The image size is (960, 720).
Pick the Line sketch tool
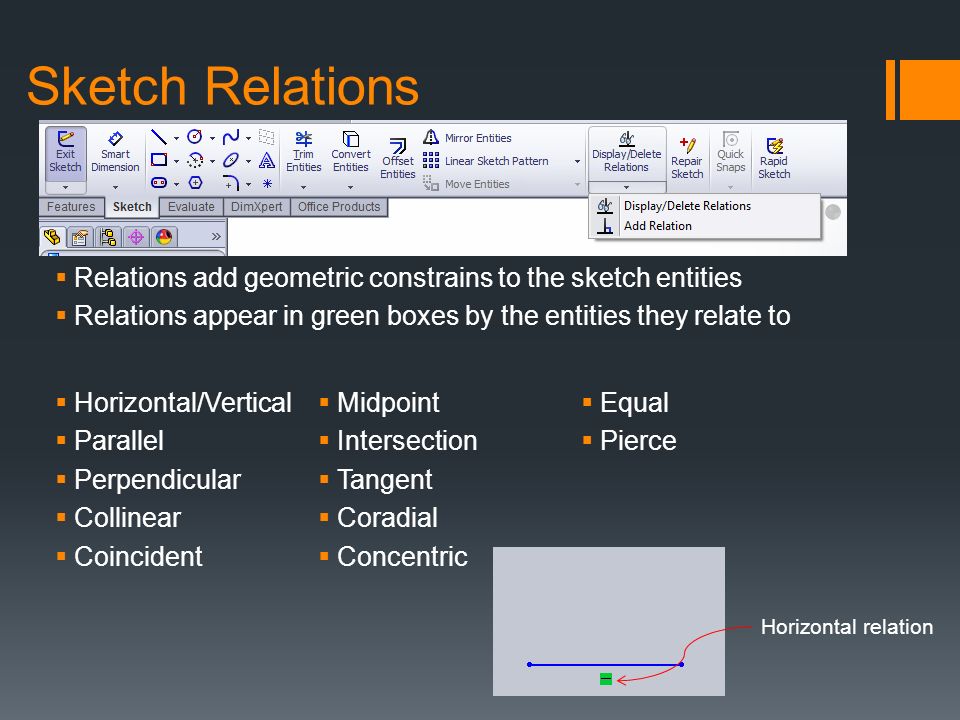point(159,137)
